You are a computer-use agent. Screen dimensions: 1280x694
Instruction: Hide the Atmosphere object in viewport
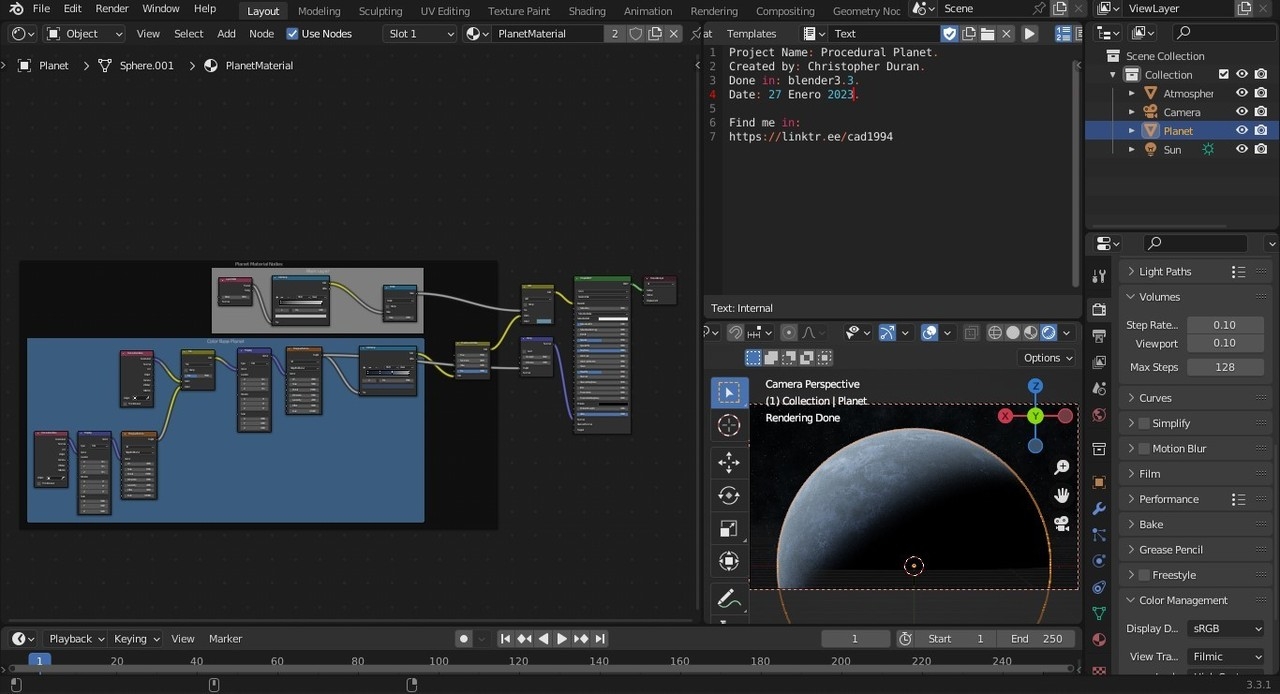click(x=1242, y=93)
